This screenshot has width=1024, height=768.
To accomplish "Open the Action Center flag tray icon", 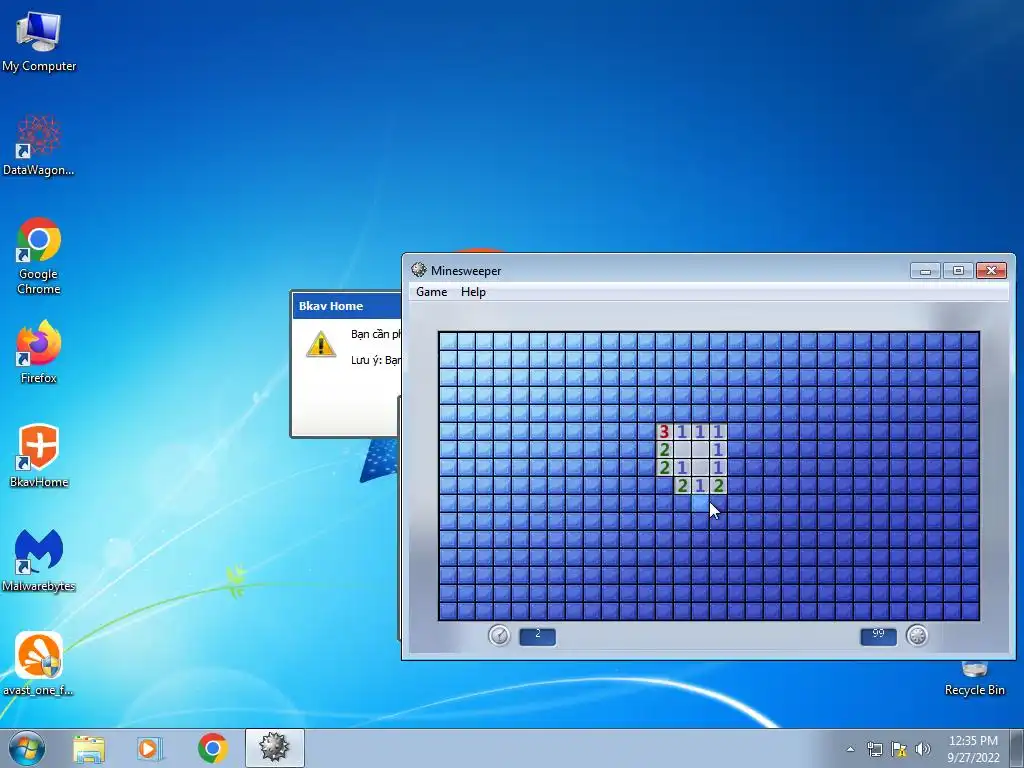I will tap(899, 749).
